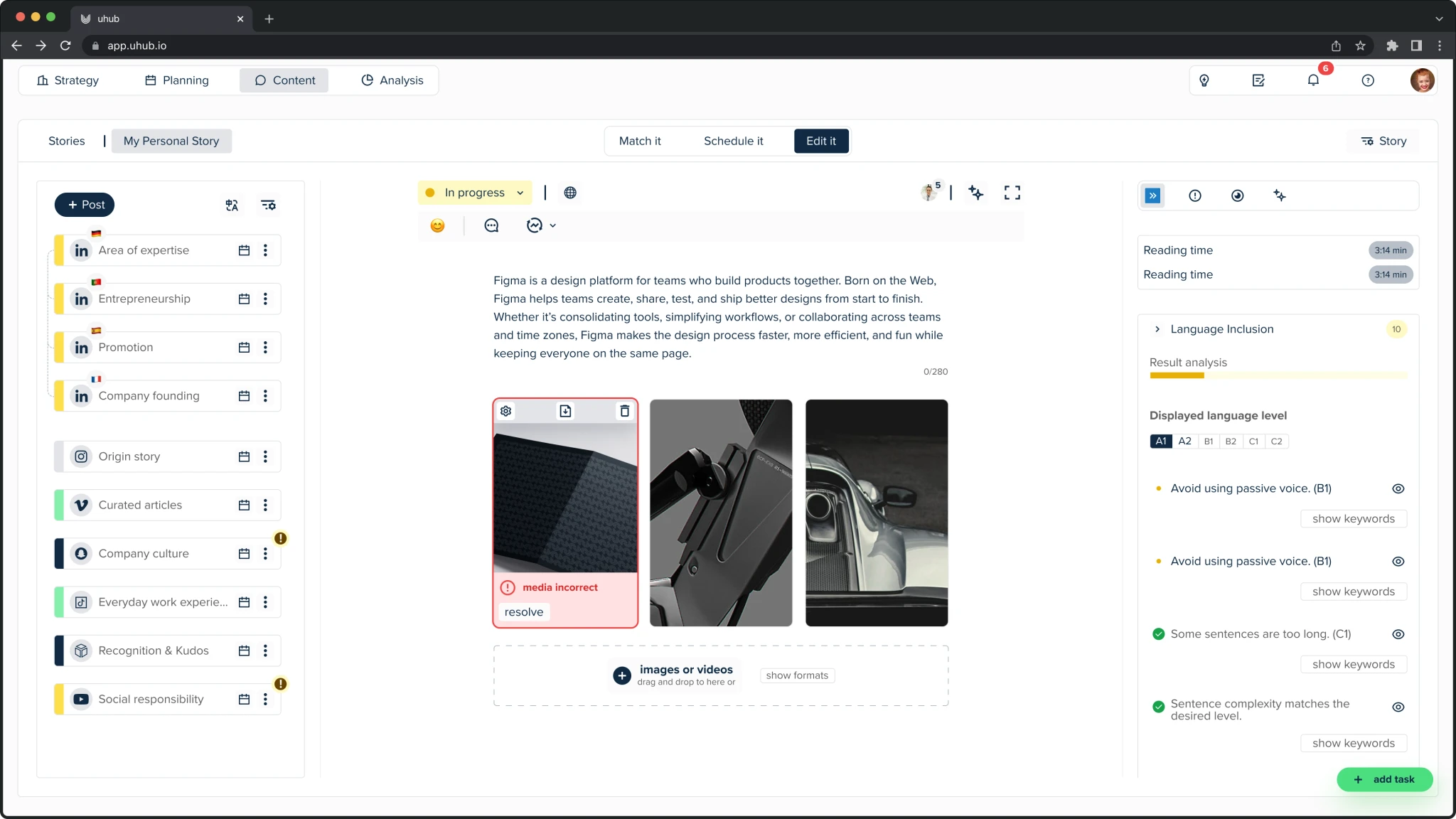Screen dimensions: 1456x819
Task: Open the 'In progress' status dropdown
Action: coord(473,192)
